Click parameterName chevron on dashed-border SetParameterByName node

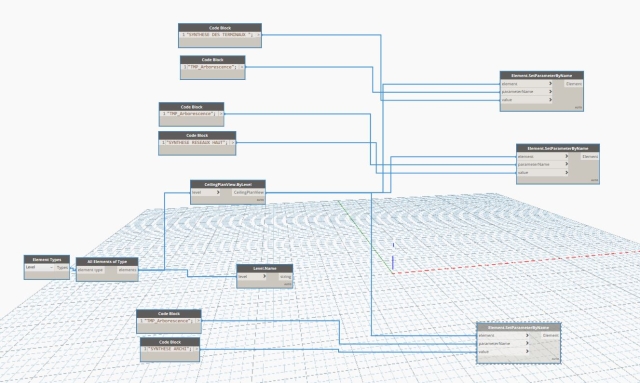point(527,343)
